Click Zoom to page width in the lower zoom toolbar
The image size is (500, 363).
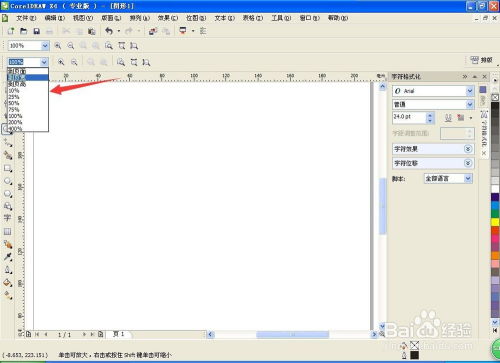point(146,62)
